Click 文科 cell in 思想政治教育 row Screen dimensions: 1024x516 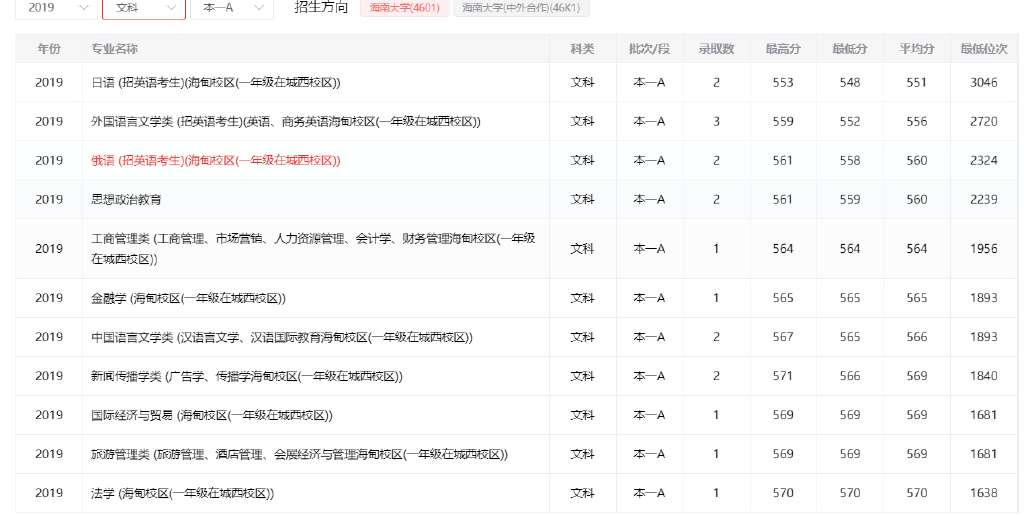(x=583, y=200)
